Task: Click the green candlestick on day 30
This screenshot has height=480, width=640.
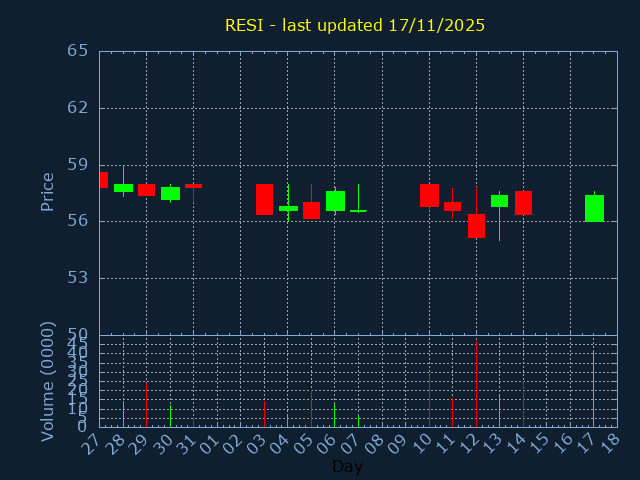Action: point(170,193)
